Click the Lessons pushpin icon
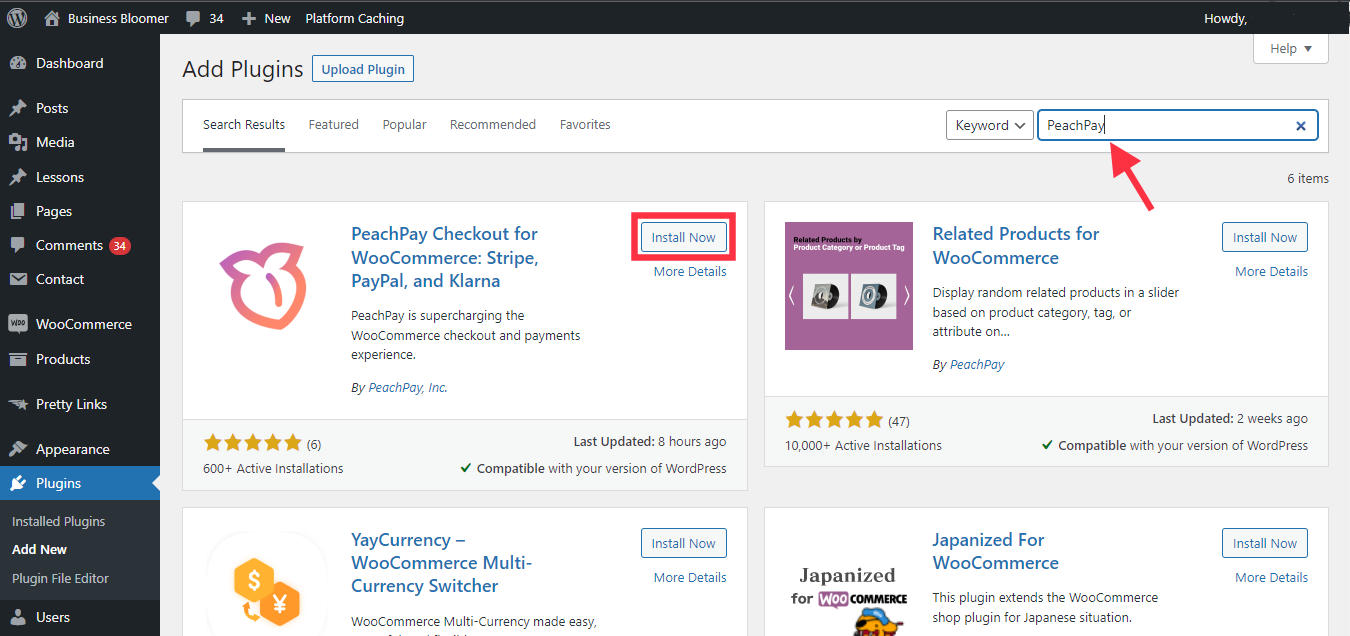 [18, 177]
